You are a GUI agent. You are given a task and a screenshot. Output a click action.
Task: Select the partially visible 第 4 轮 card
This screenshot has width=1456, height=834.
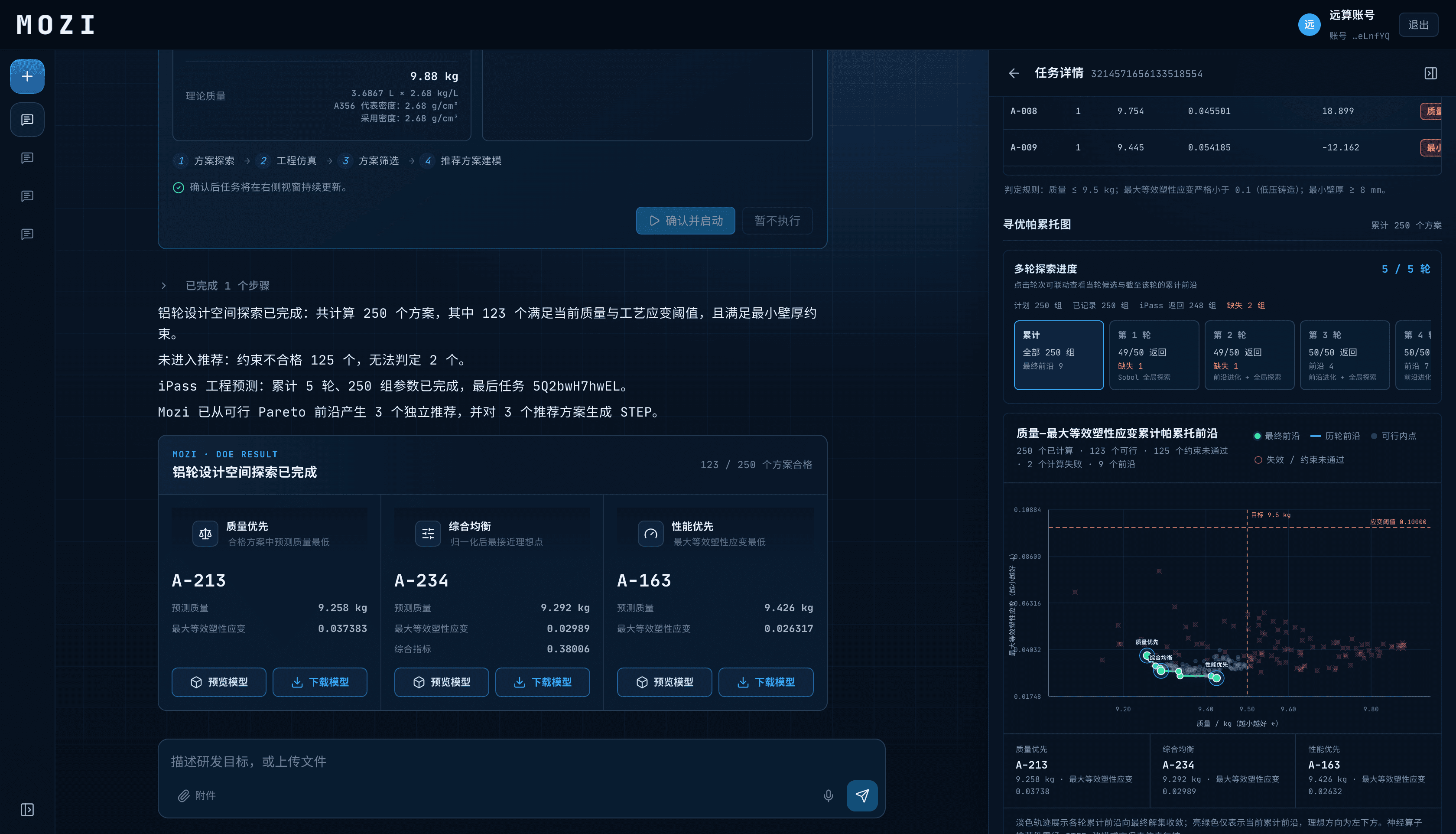tap(1414, 355)
